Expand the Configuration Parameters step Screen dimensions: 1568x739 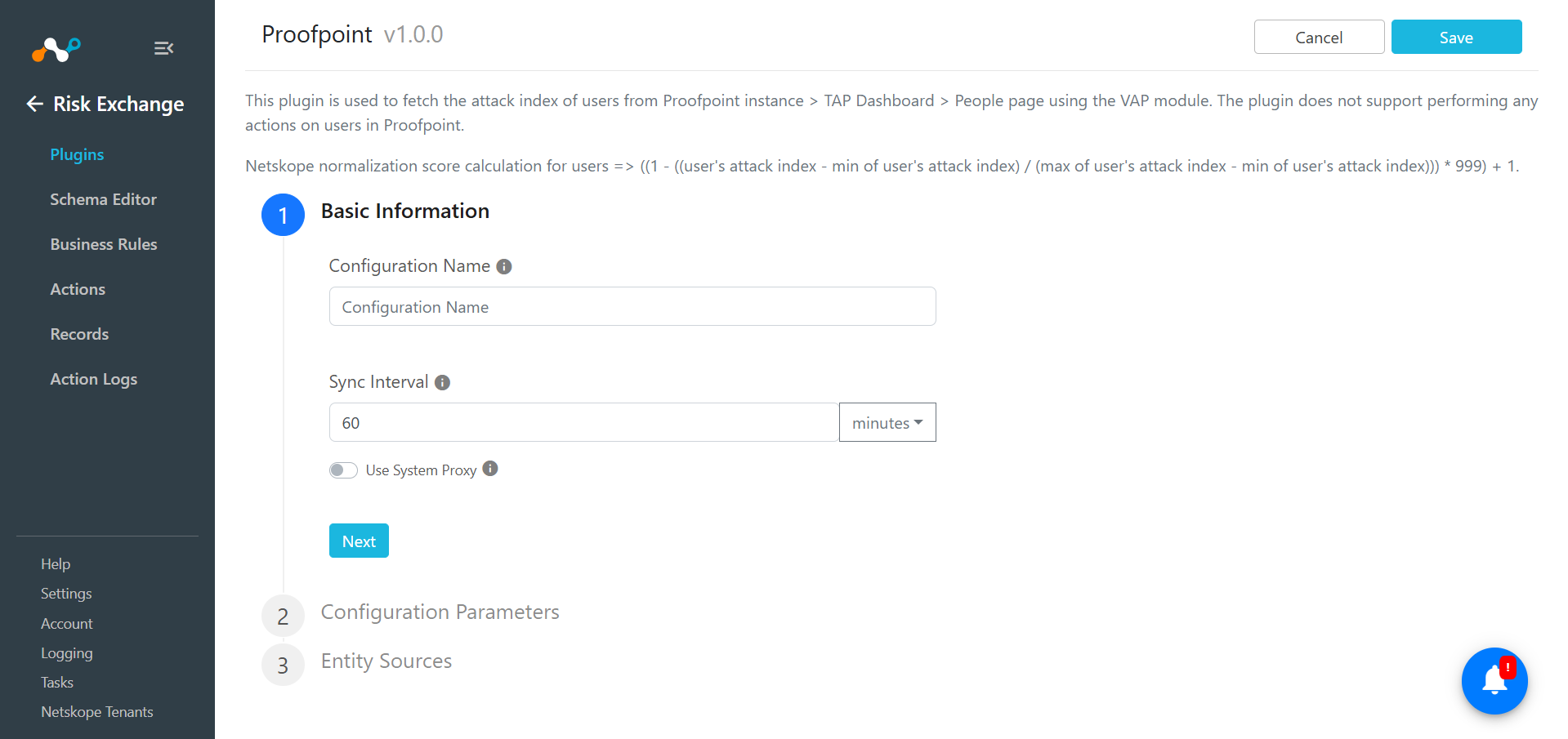[x=440, y=612]
